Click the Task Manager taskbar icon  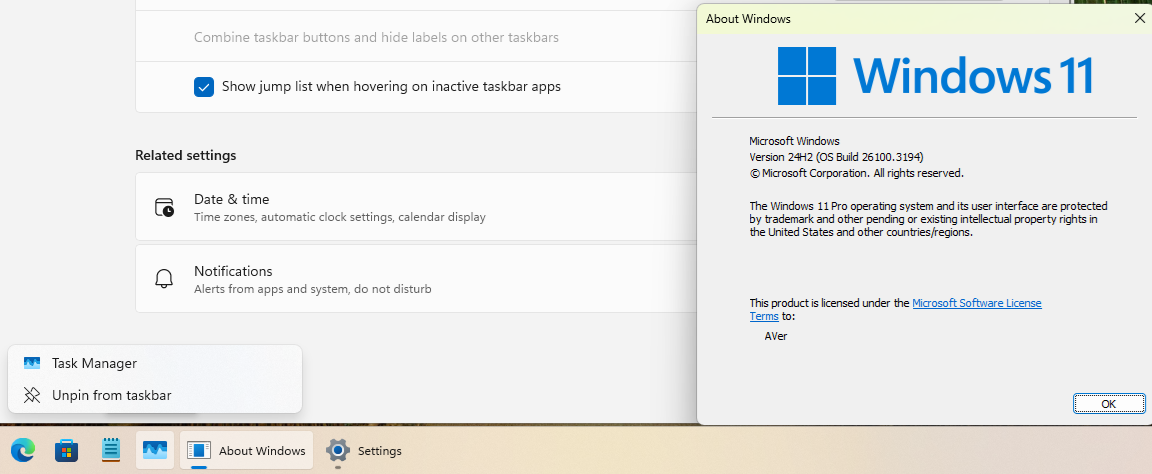155,450
